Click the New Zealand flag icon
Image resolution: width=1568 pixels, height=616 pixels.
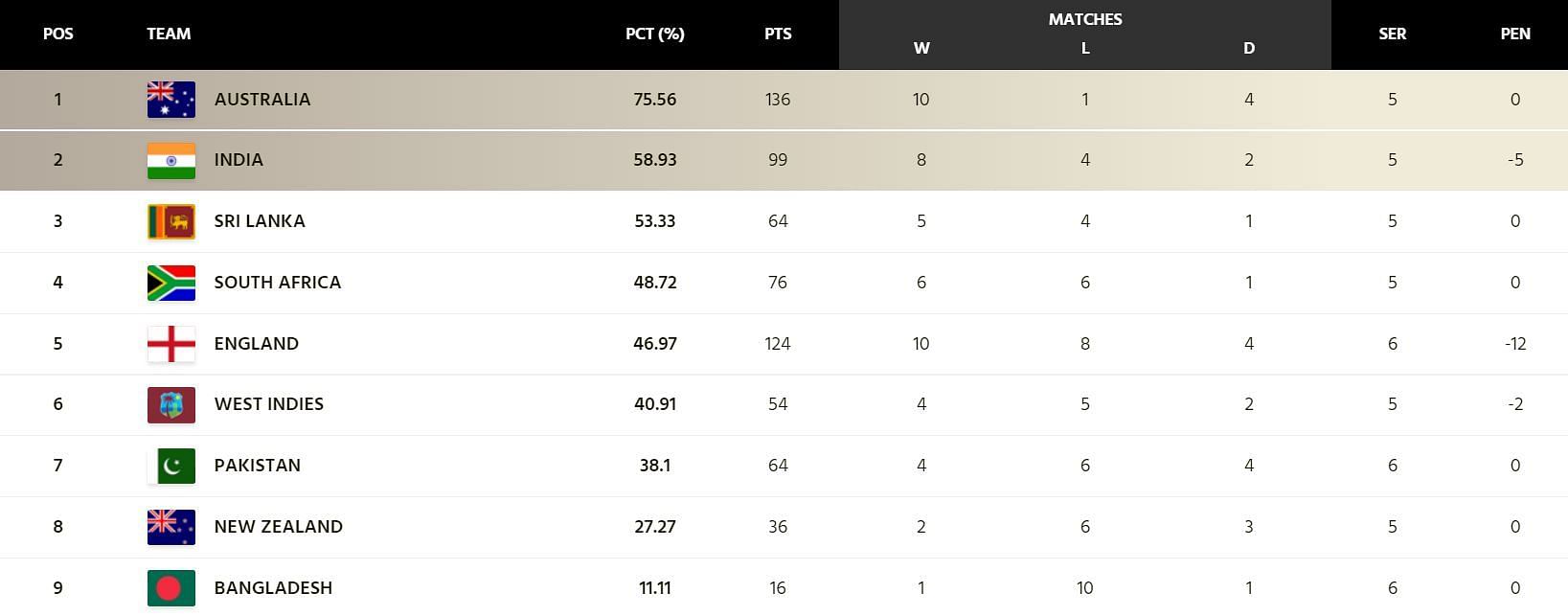tap(171, 527)
